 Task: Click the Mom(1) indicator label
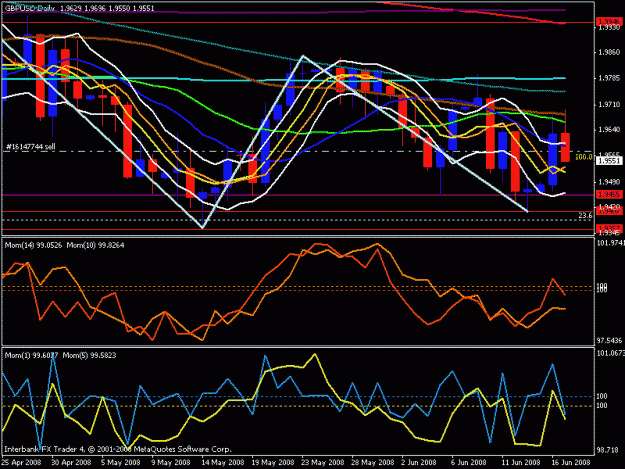click(x=31, y=355)
